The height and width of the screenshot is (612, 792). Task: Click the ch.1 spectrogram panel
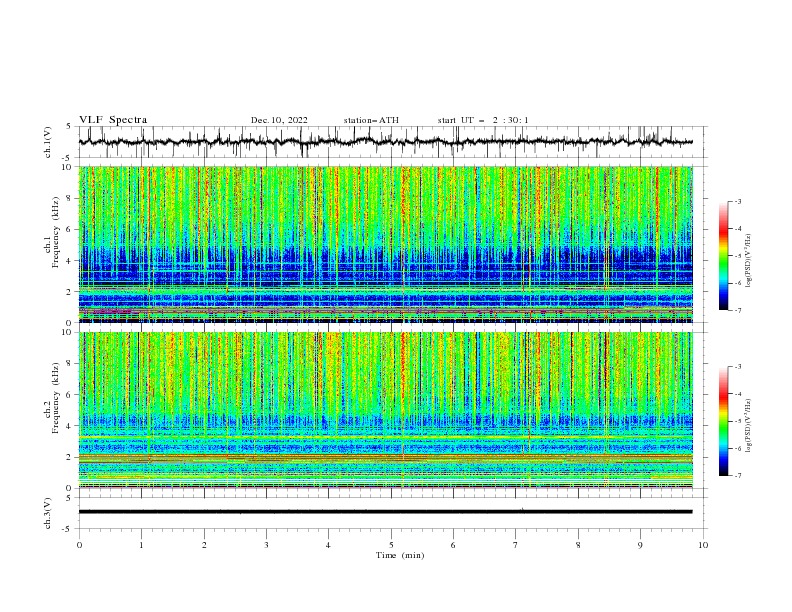385,244
